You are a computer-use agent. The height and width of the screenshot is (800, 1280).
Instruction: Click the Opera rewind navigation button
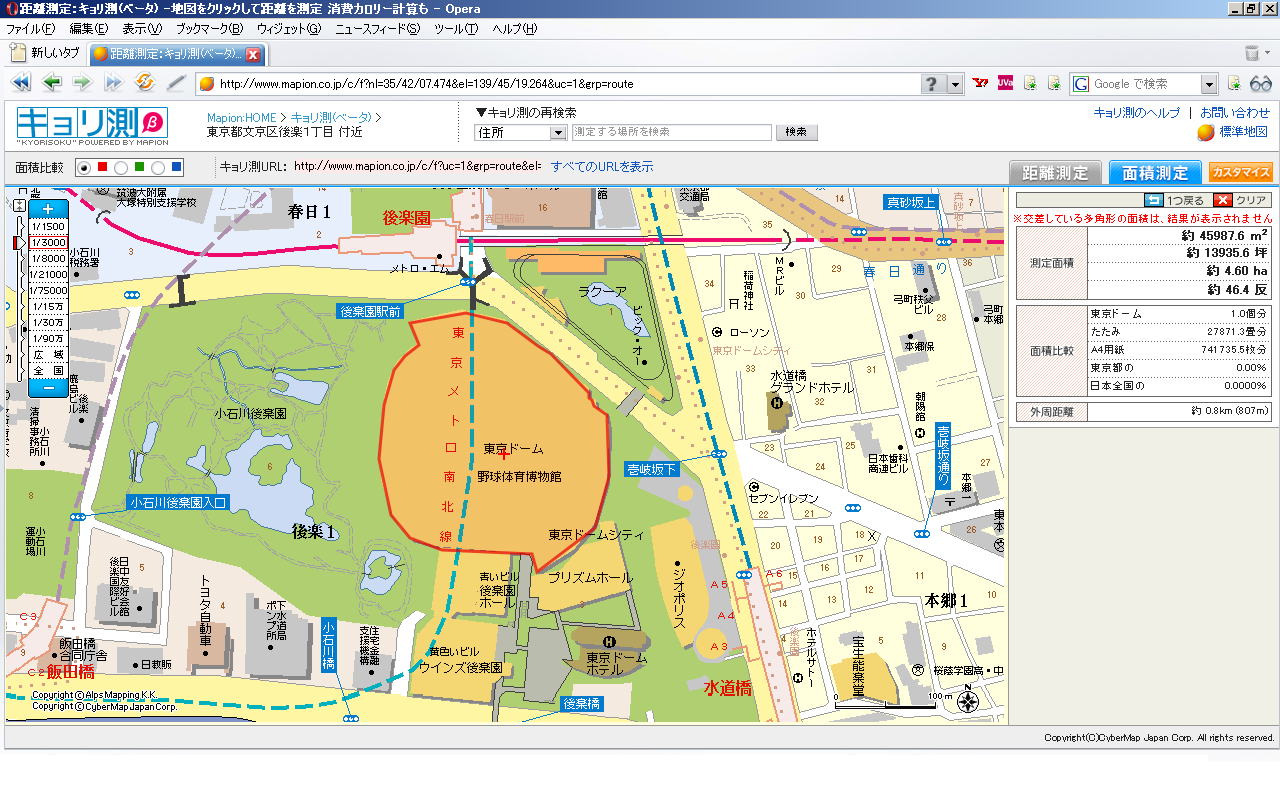pos(21,83)
